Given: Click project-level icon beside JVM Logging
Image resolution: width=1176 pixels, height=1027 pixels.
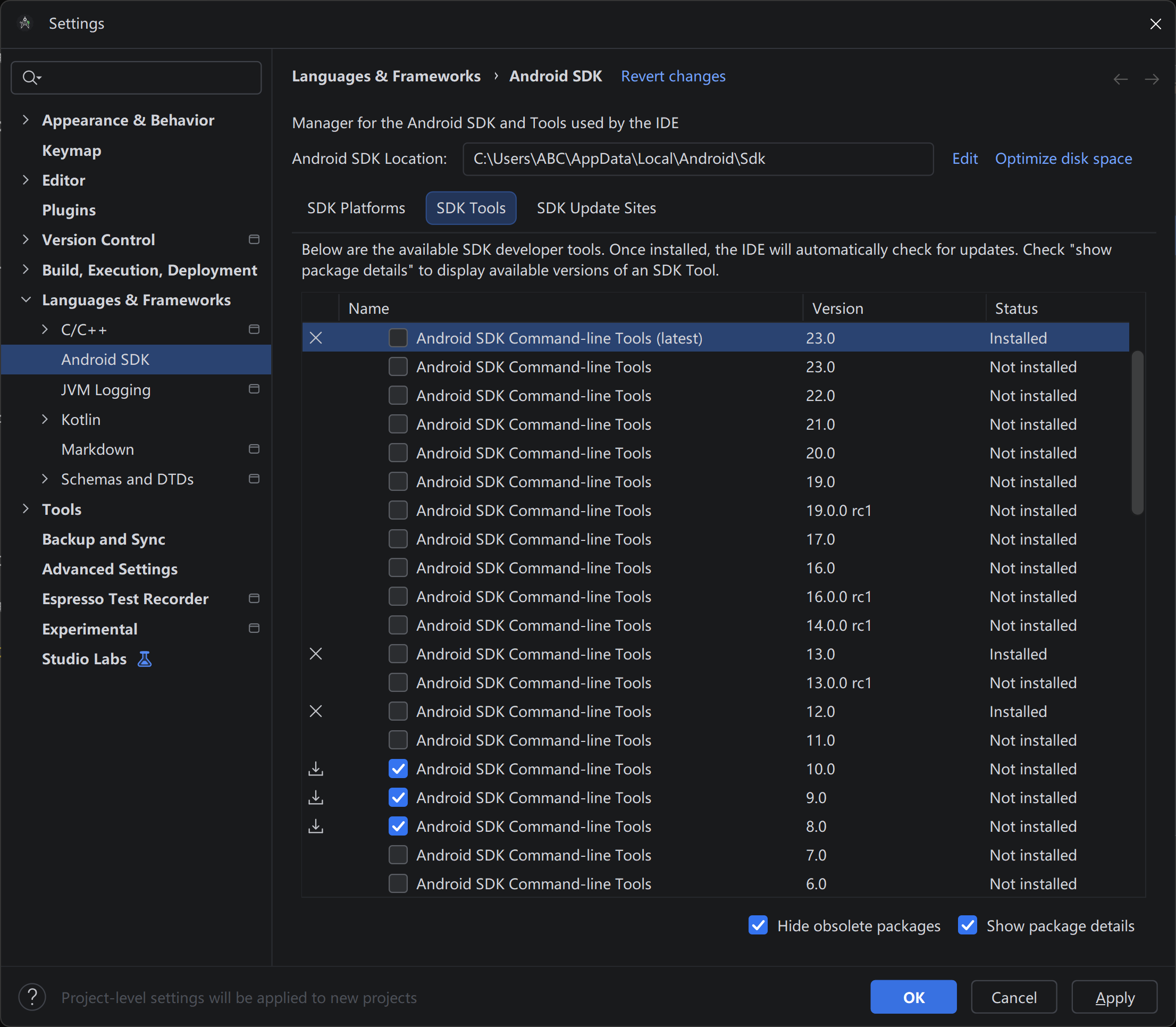Looking at the screenshot, I should click(254, 389).
